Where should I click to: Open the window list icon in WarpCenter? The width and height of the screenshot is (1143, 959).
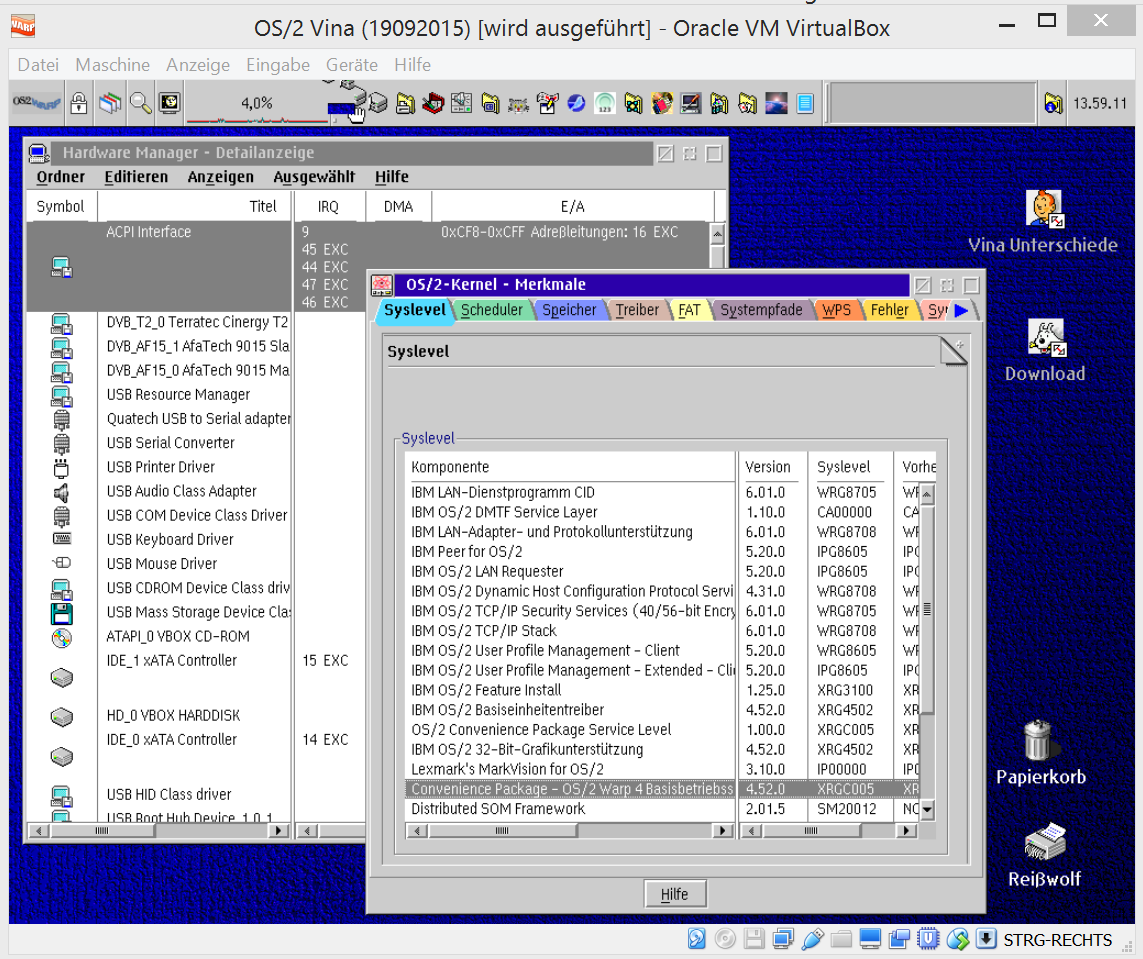tap(110, 103)
